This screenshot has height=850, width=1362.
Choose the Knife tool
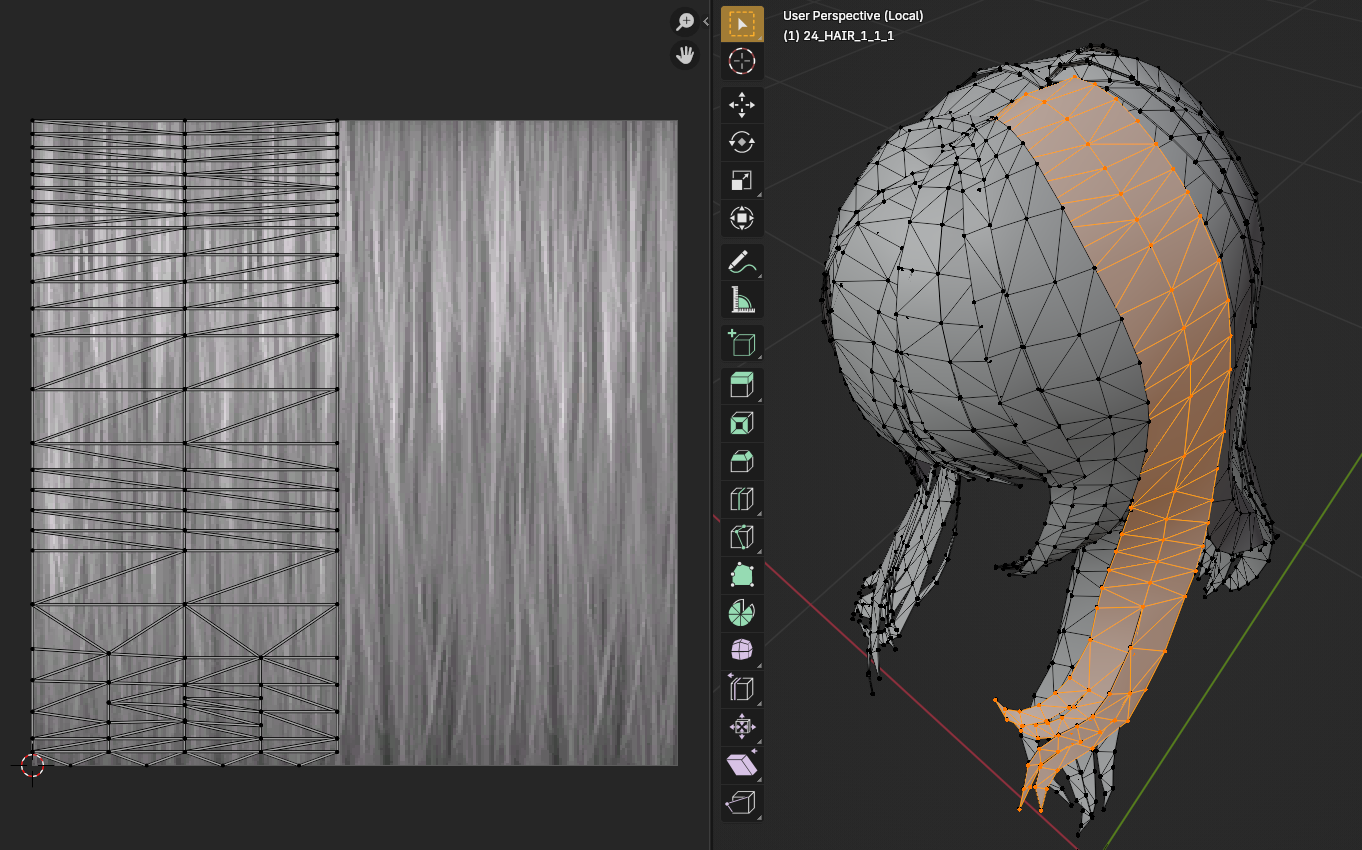click(742, 537)
